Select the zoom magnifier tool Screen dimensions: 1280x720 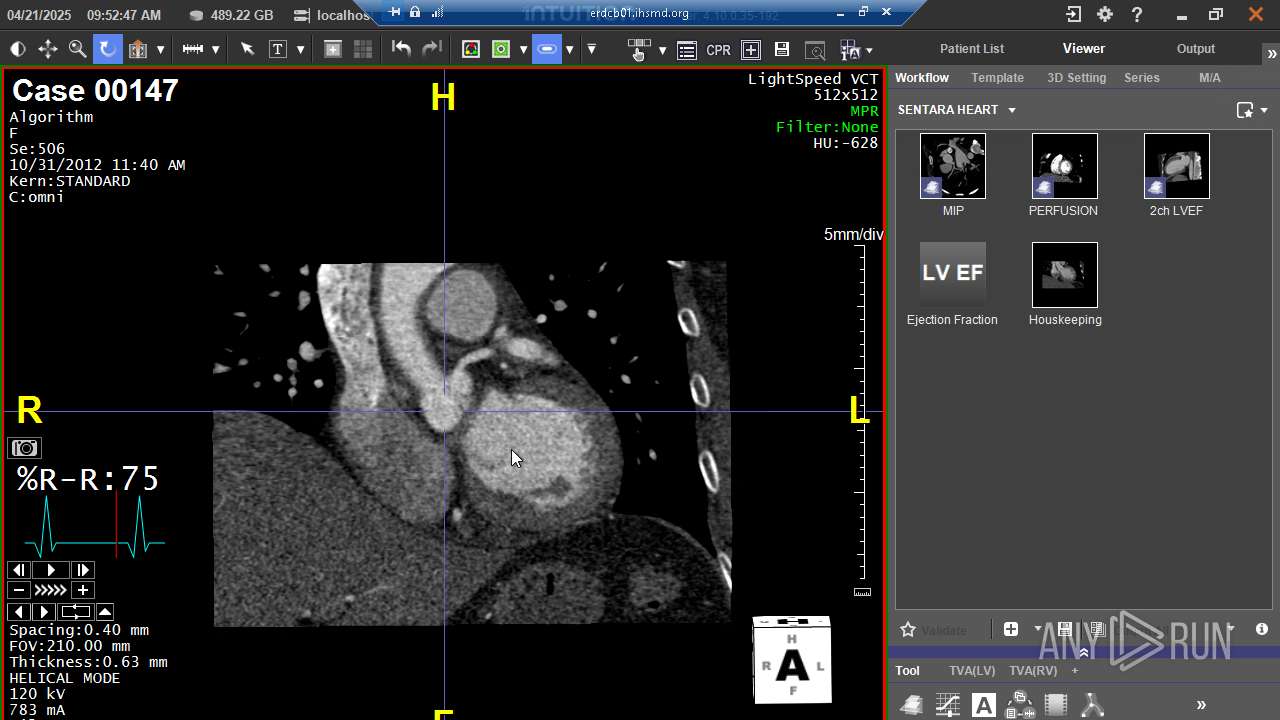click(x=77, y=49)
